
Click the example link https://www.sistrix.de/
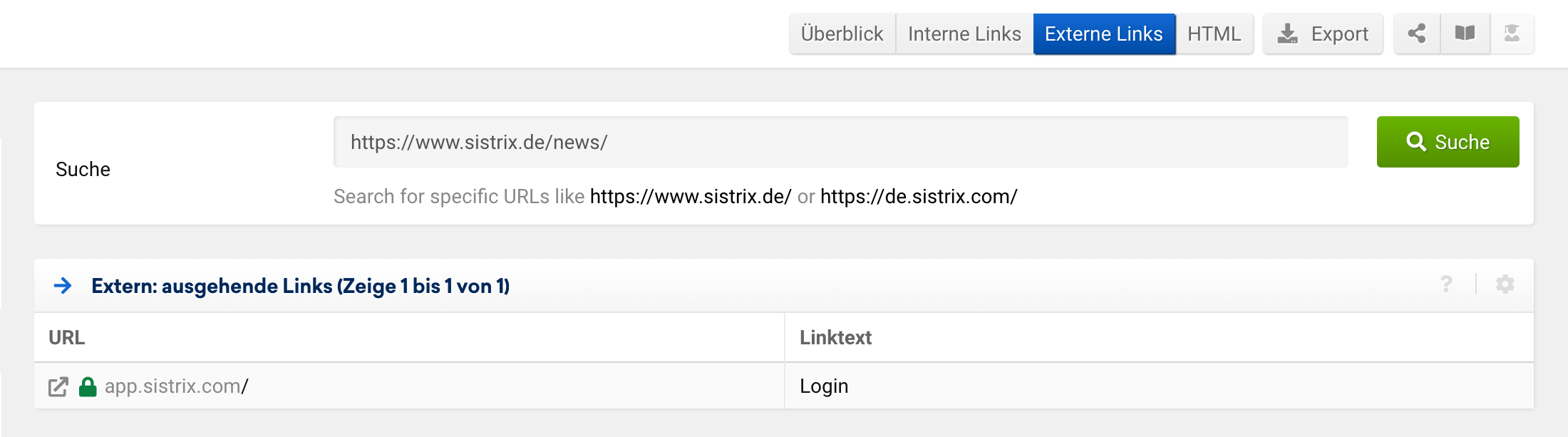[690, 197]
